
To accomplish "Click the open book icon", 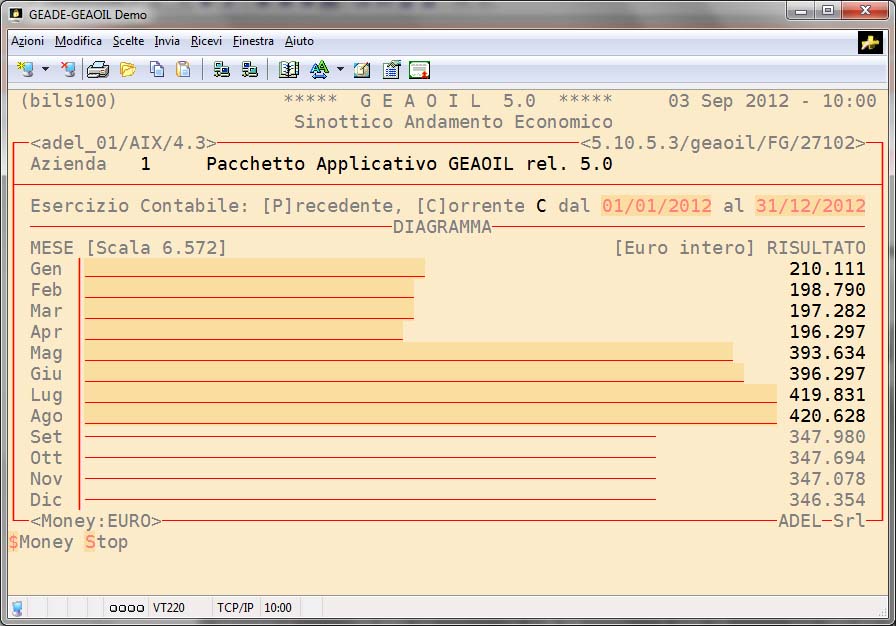I will (289, 70).
